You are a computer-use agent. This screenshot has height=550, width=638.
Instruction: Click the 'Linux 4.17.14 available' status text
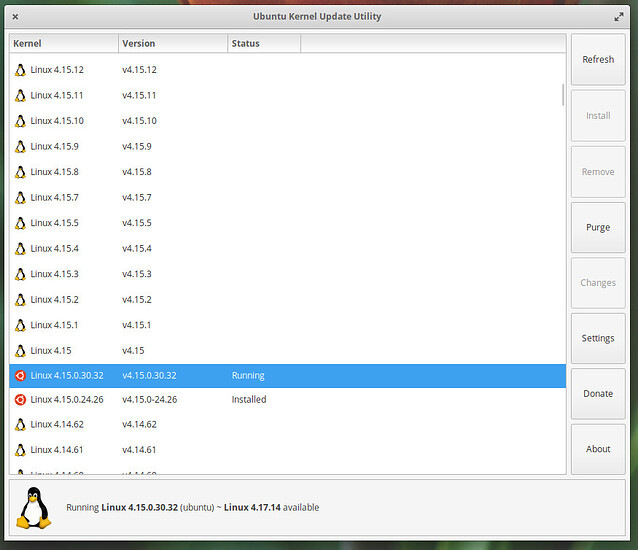click(x=271, y=508)
